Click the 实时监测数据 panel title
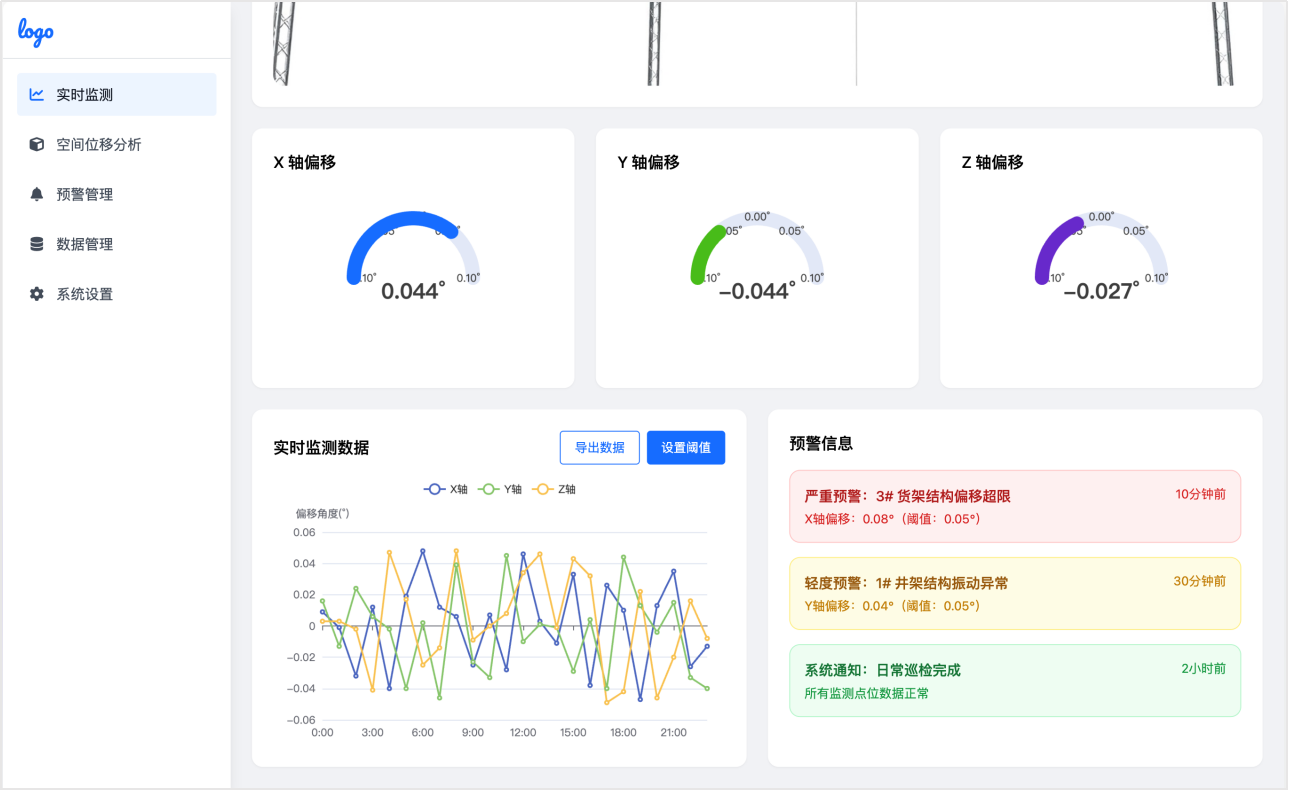1289x791 pixels. coord(321,448)
